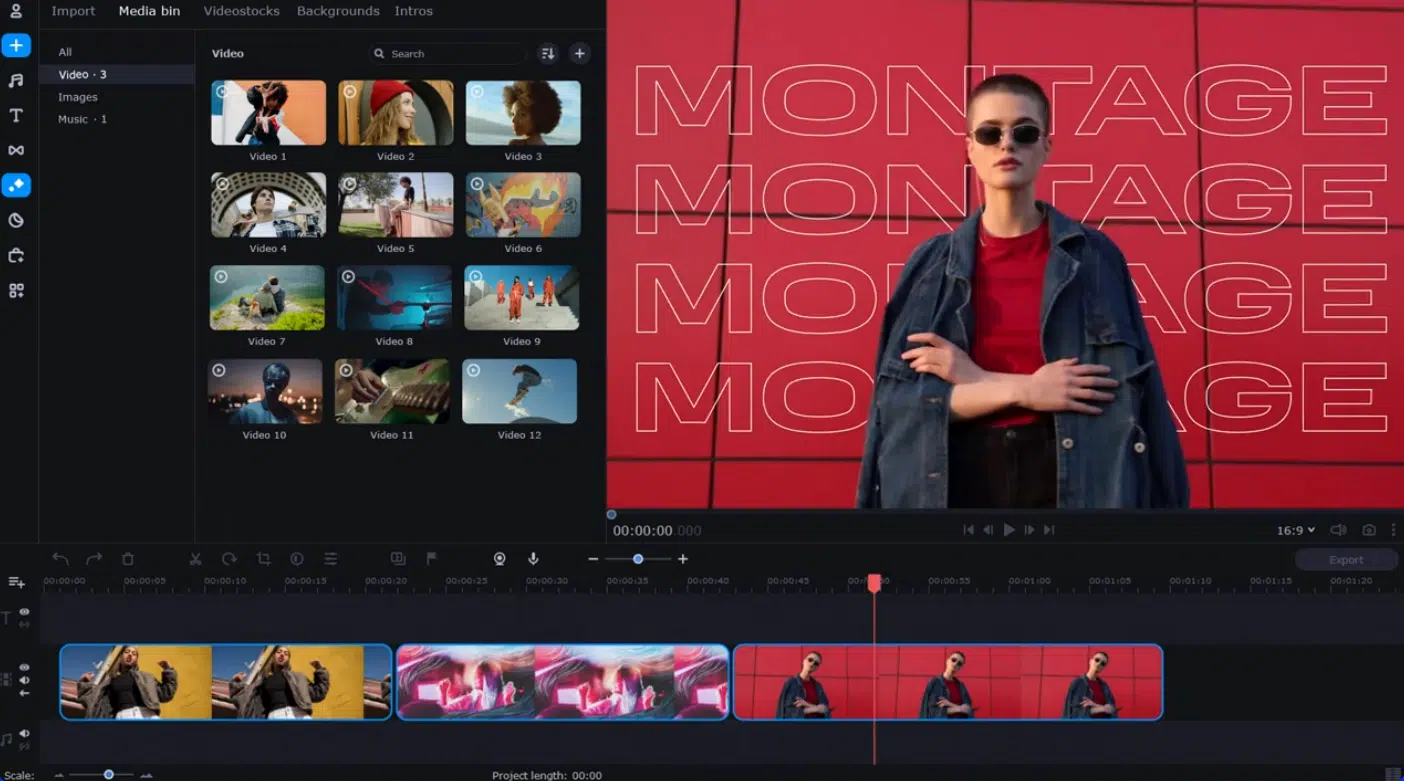Split the clip with the scissors tool
The image size is (1404, 781).
pyautogui.click(x=196, y=559)
